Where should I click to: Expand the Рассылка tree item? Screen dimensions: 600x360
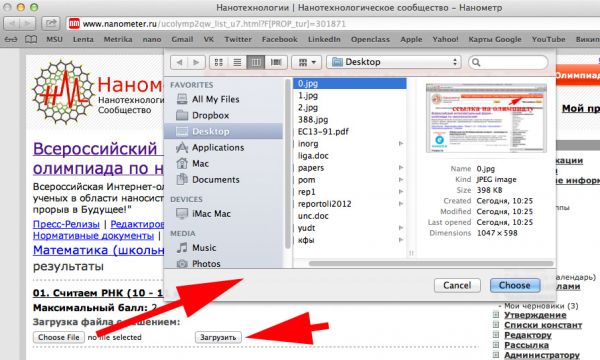496,345
